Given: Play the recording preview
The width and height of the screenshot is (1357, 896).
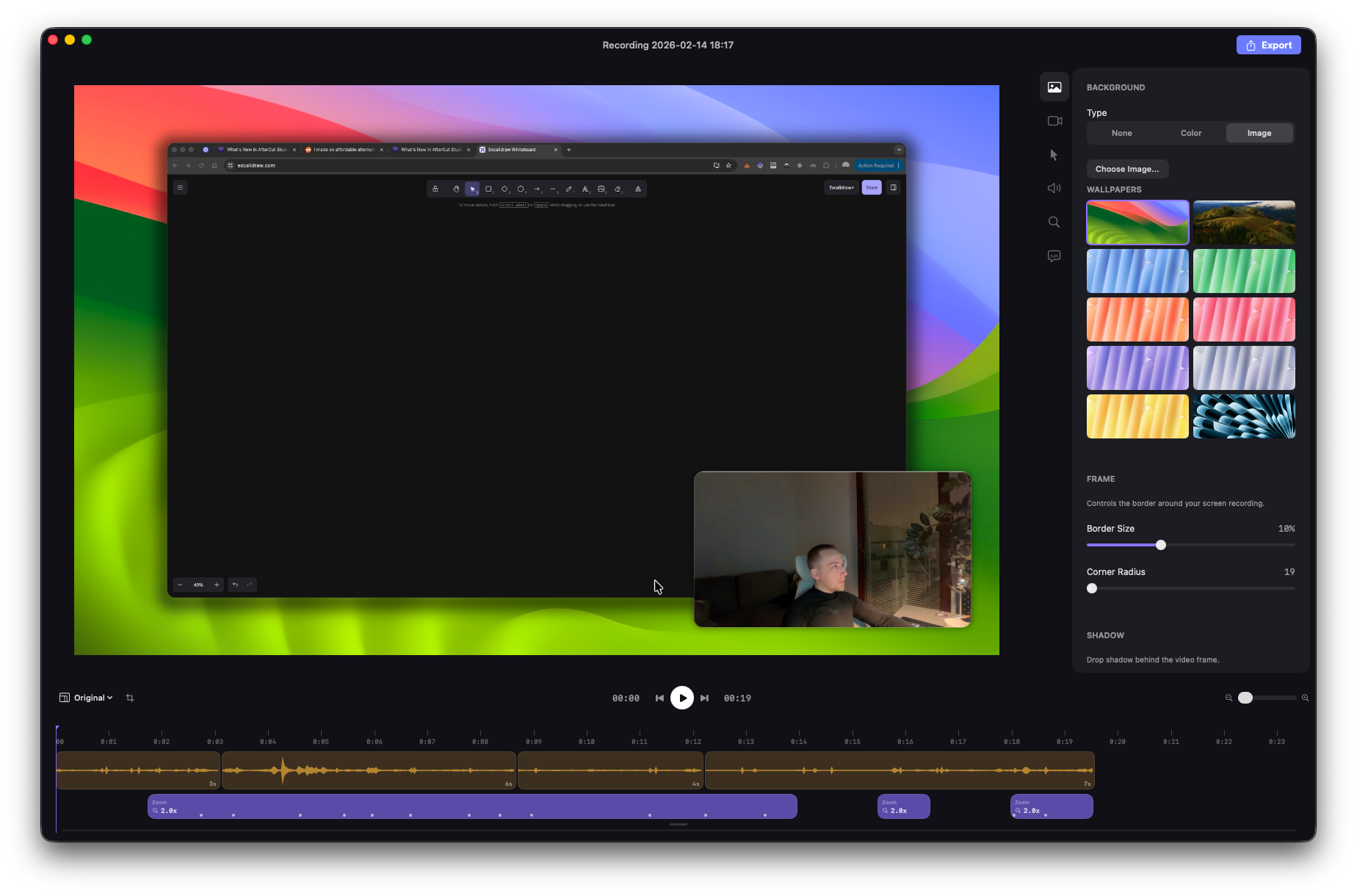Looking at the screenshot, I should pos(682,698).
